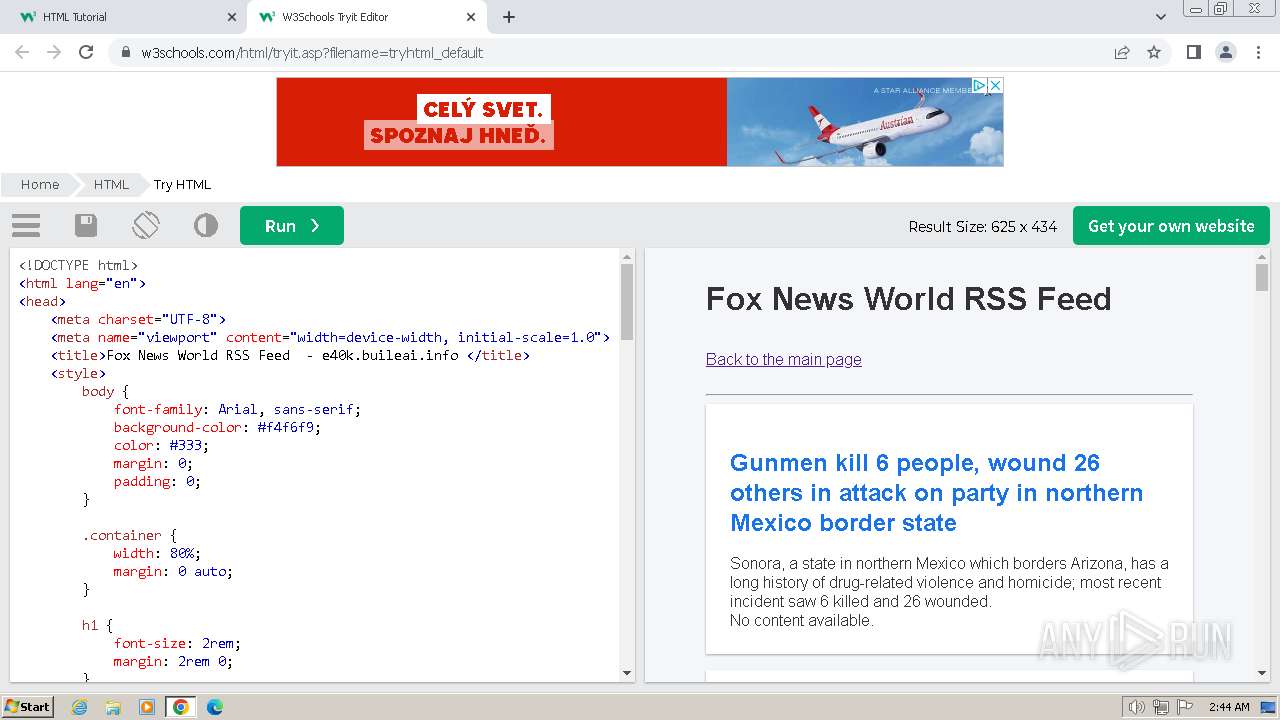Close the W3Schools Tryit Editor tab
The image size is (1280, 720).
point(471,17)
